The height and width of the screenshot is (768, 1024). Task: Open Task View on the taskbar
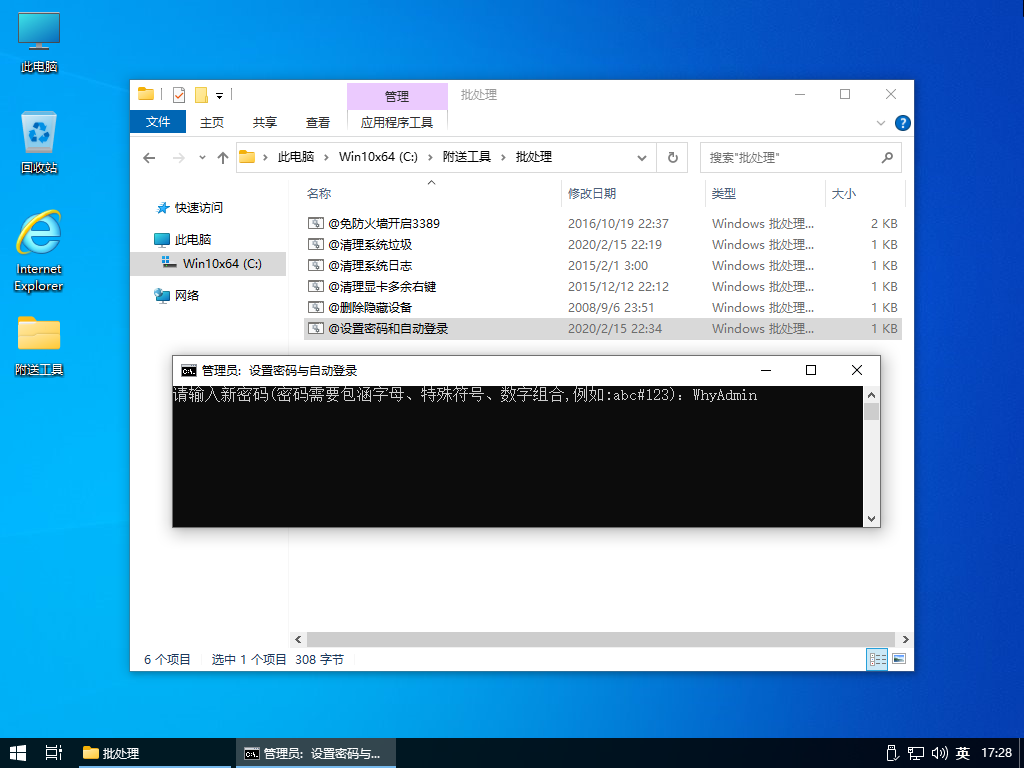(x=54, y=753)
